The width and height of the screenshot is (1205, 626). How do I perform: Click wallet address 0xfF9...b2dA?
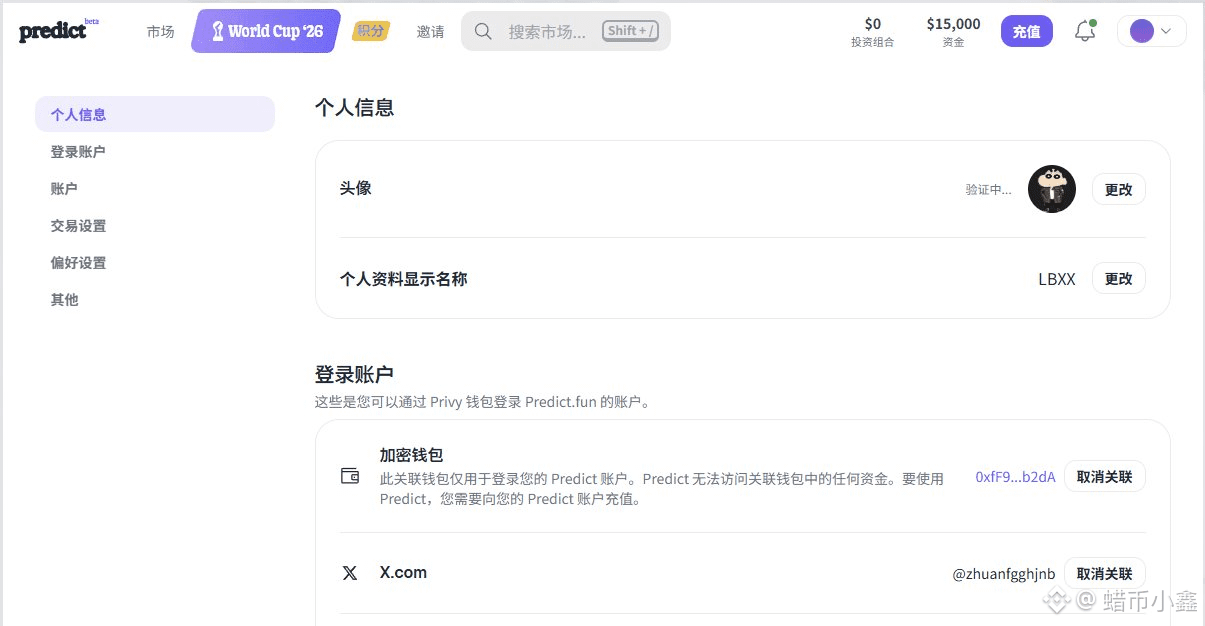[1015, 477]
